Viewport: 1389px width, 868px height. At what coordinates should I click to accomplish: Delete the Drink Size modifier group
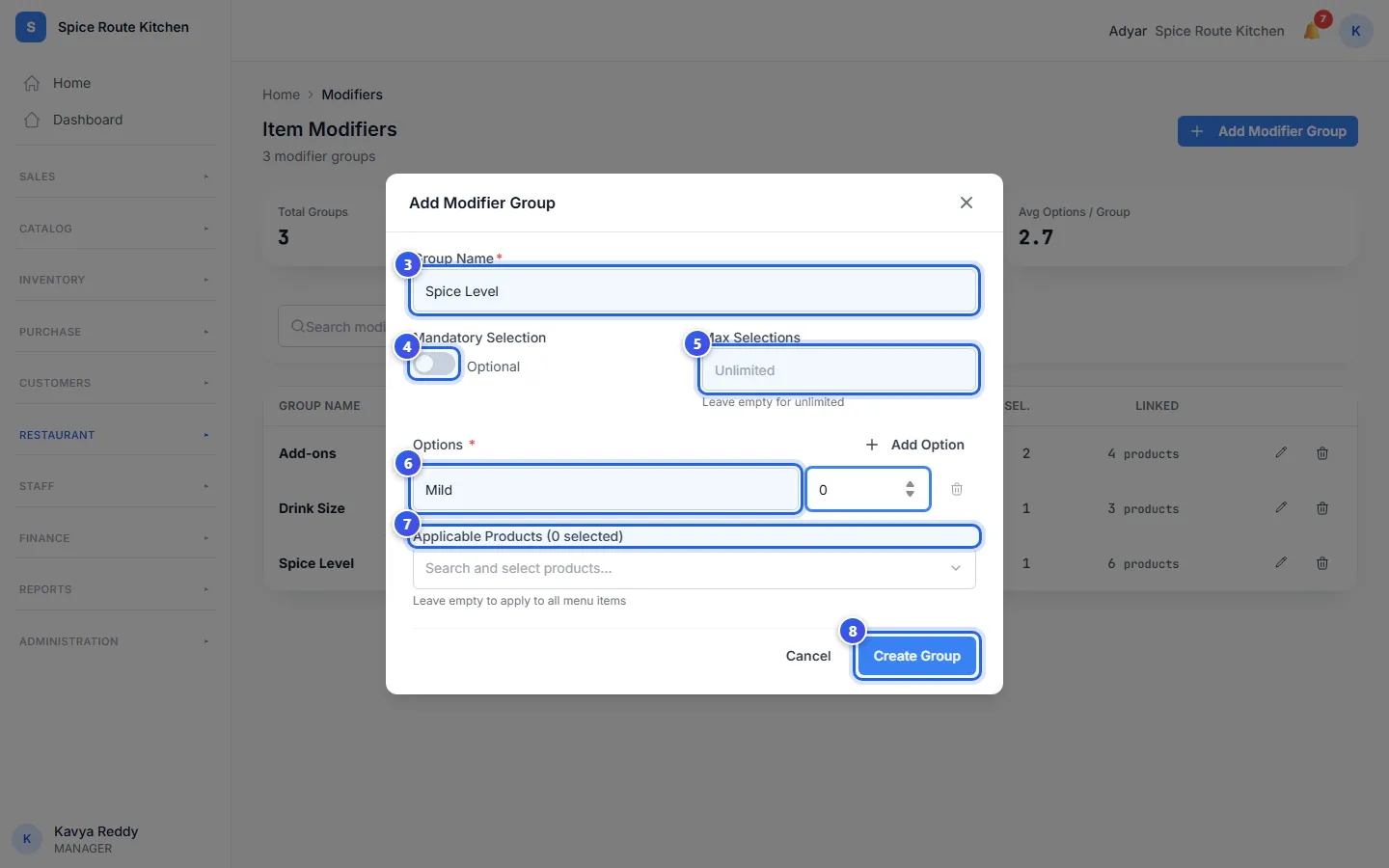click(1322, 507)
